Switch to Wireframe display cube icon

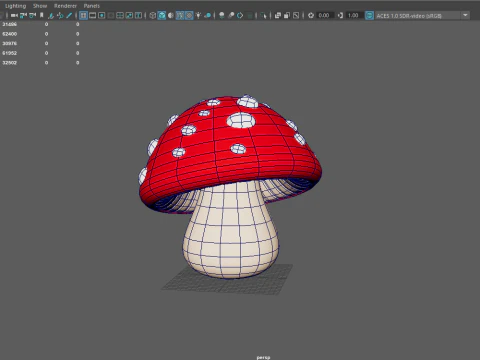tap(152, 15)
